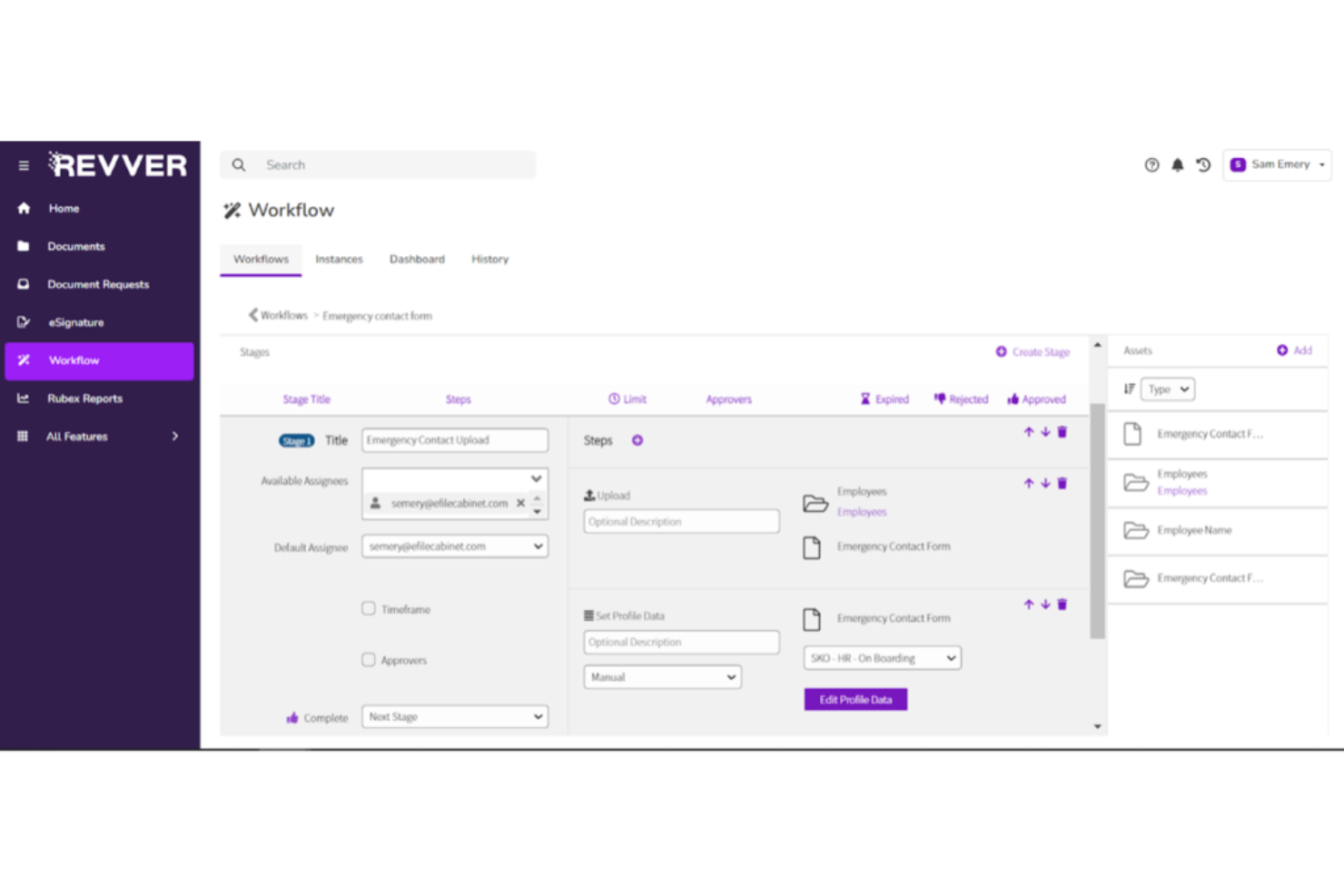
Task: Move Set Profile Data step down
Action: 1045,605
